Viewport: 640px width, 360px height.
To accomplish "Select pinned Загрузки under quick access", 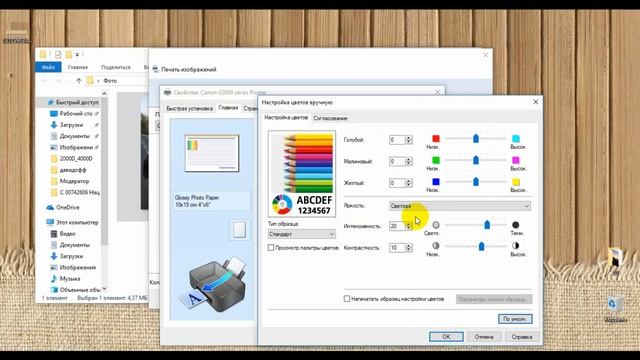I will click(x=71, y=125).
